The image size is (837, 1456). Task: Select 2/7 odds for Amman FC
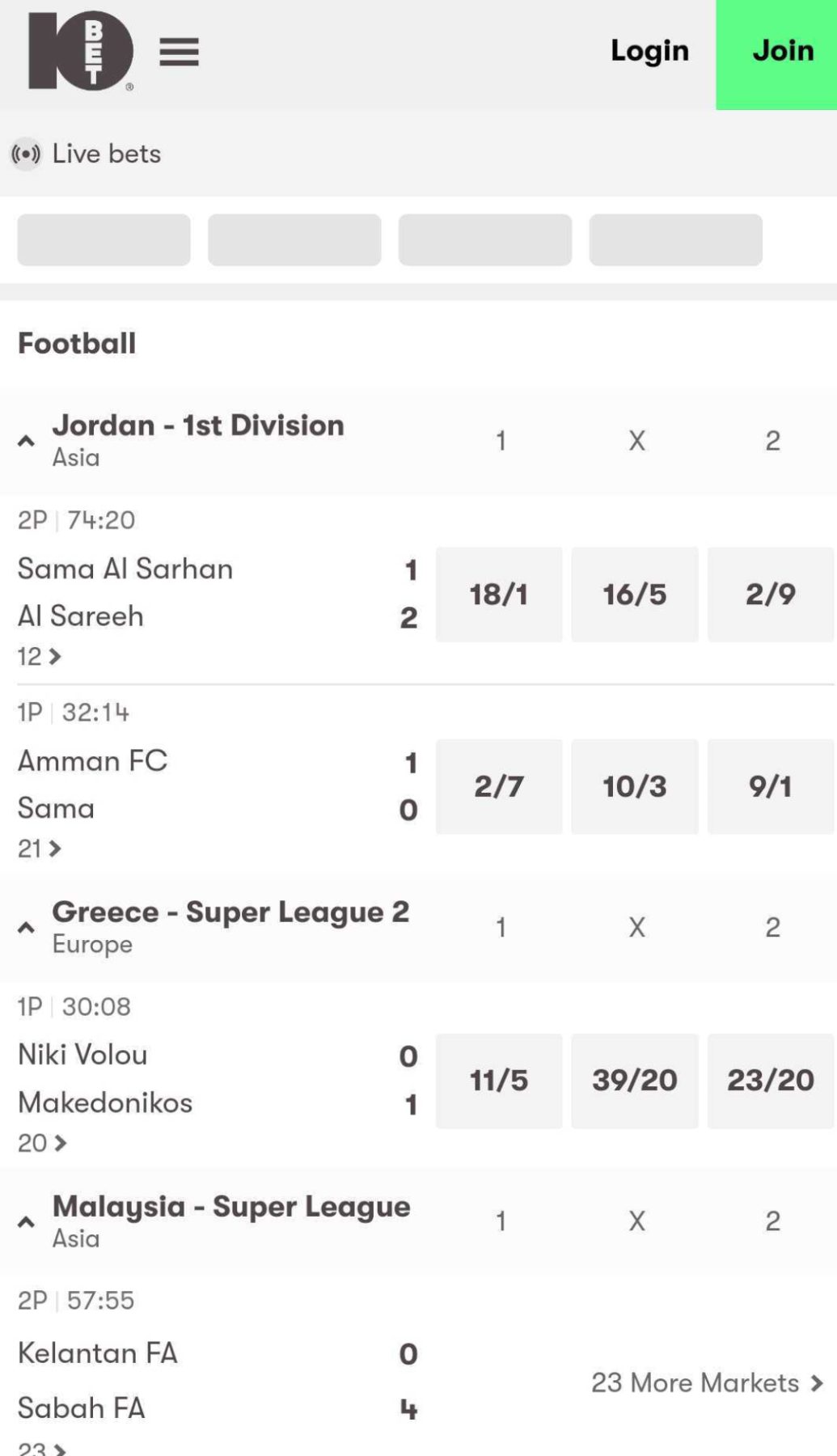coord(499,786)
